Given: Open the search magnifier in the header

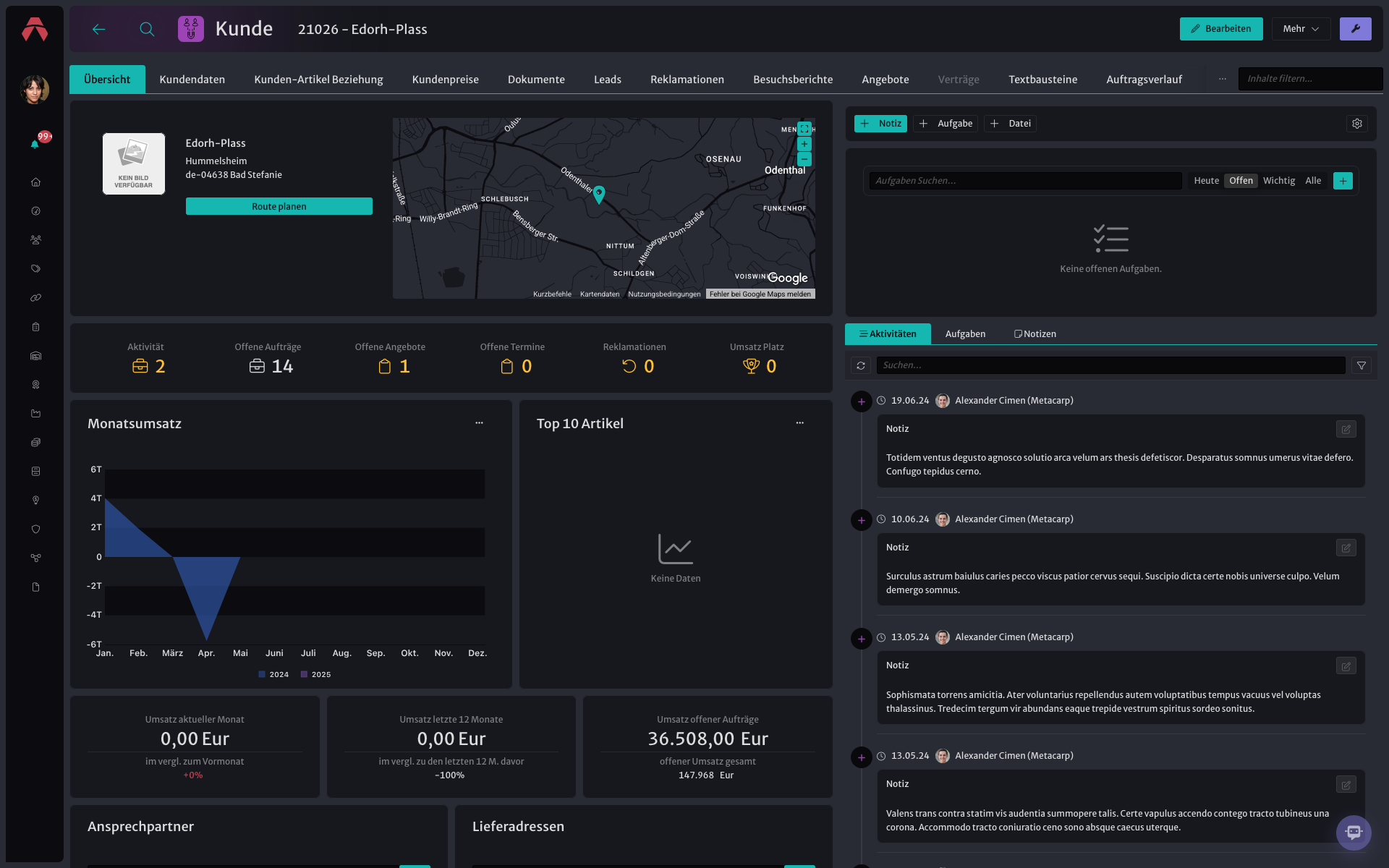Looking at the screenshot, I should 147,29.
